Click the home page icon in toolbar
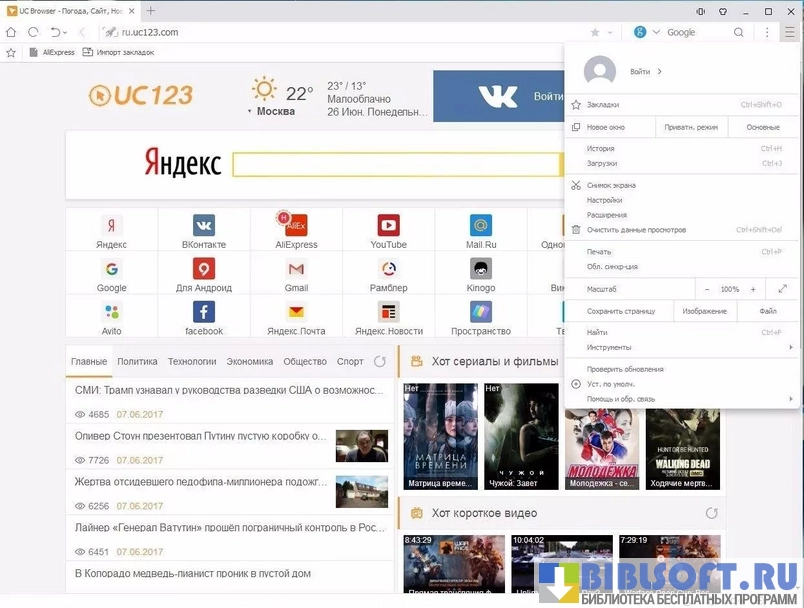Screen dimensions: 804x608 pos(11,32)
